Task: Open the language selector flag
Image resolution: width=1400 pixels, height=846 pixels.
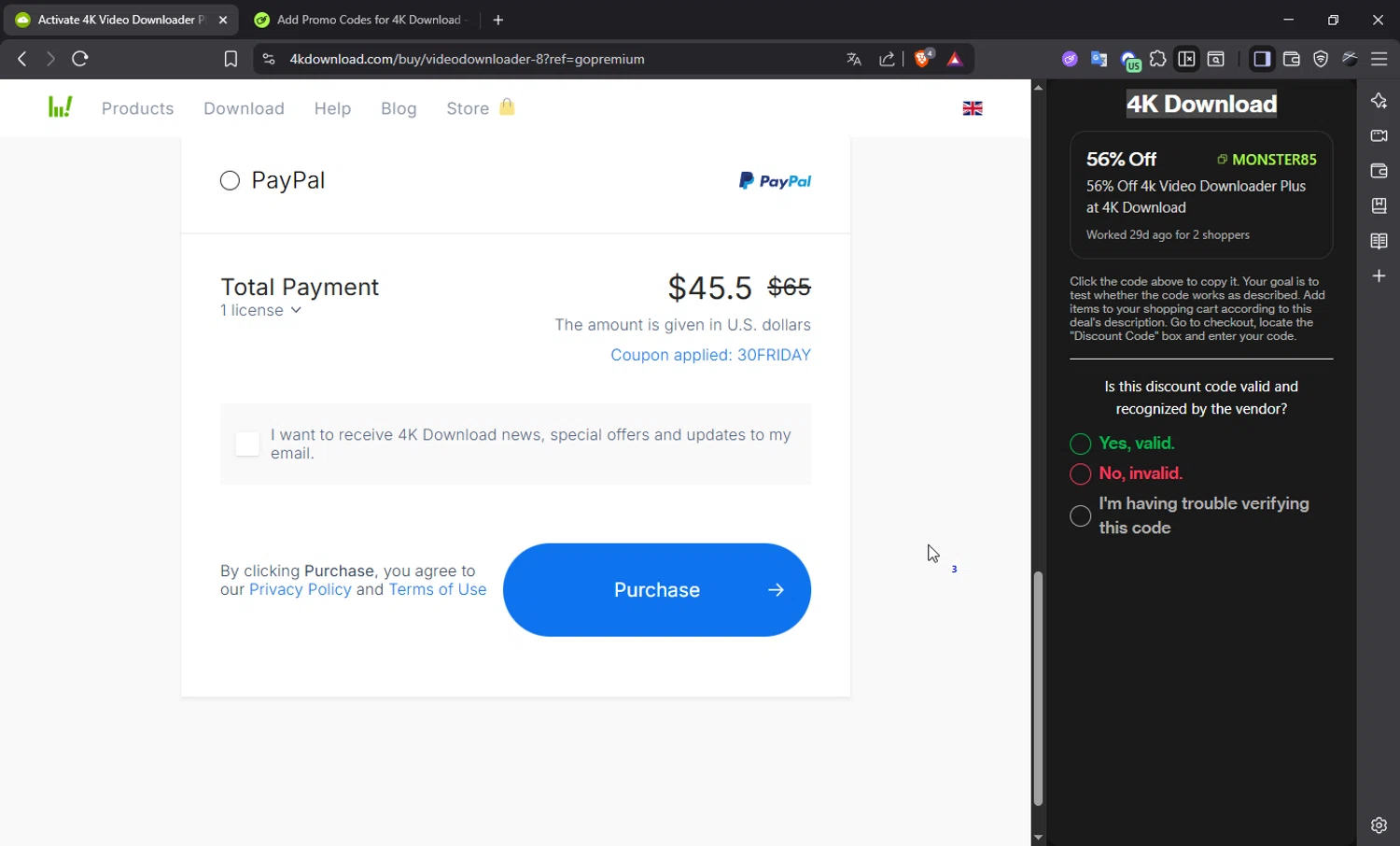Action: (x=973, y=108)
